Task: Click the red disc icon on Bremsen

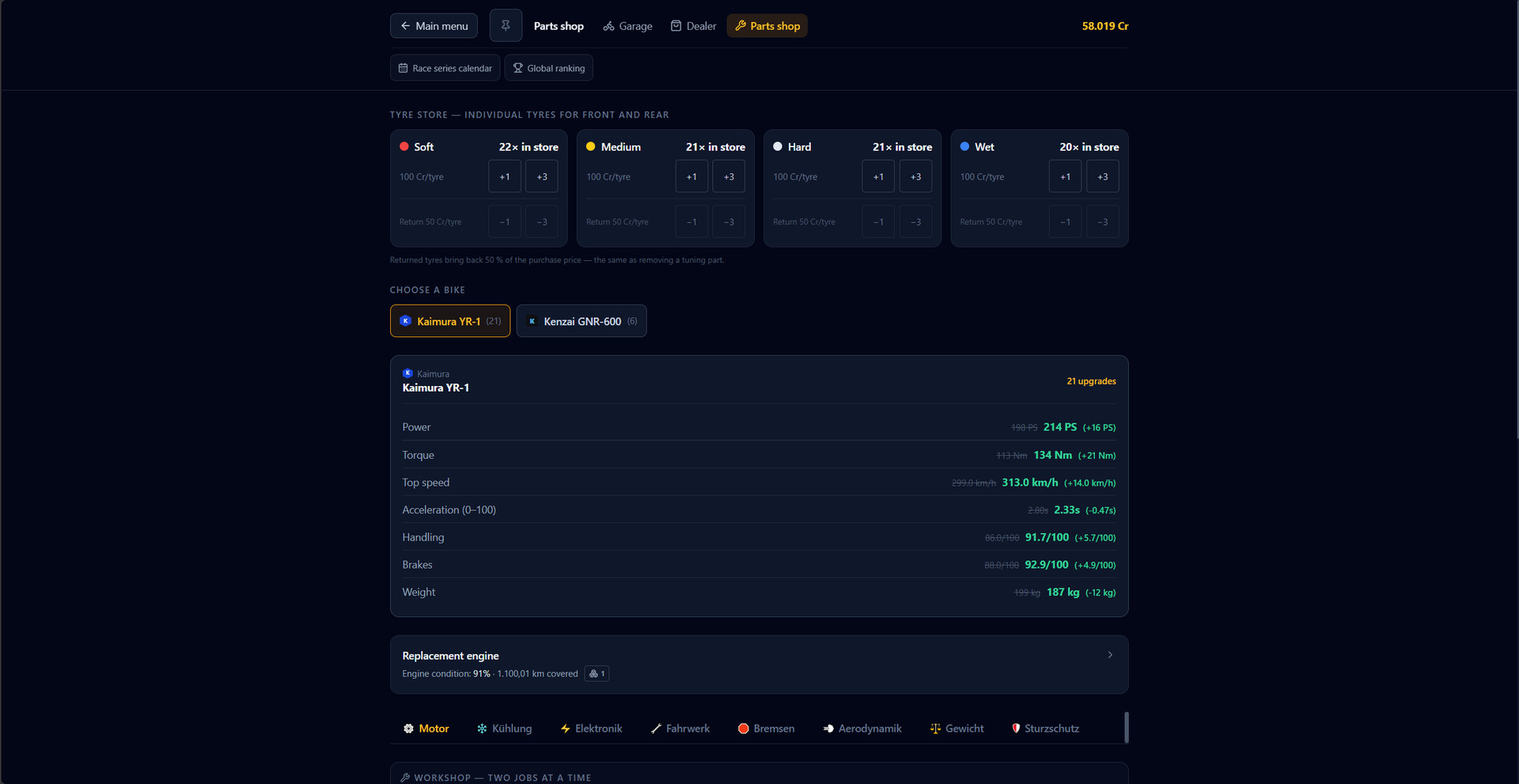Action: click(743, 729)
